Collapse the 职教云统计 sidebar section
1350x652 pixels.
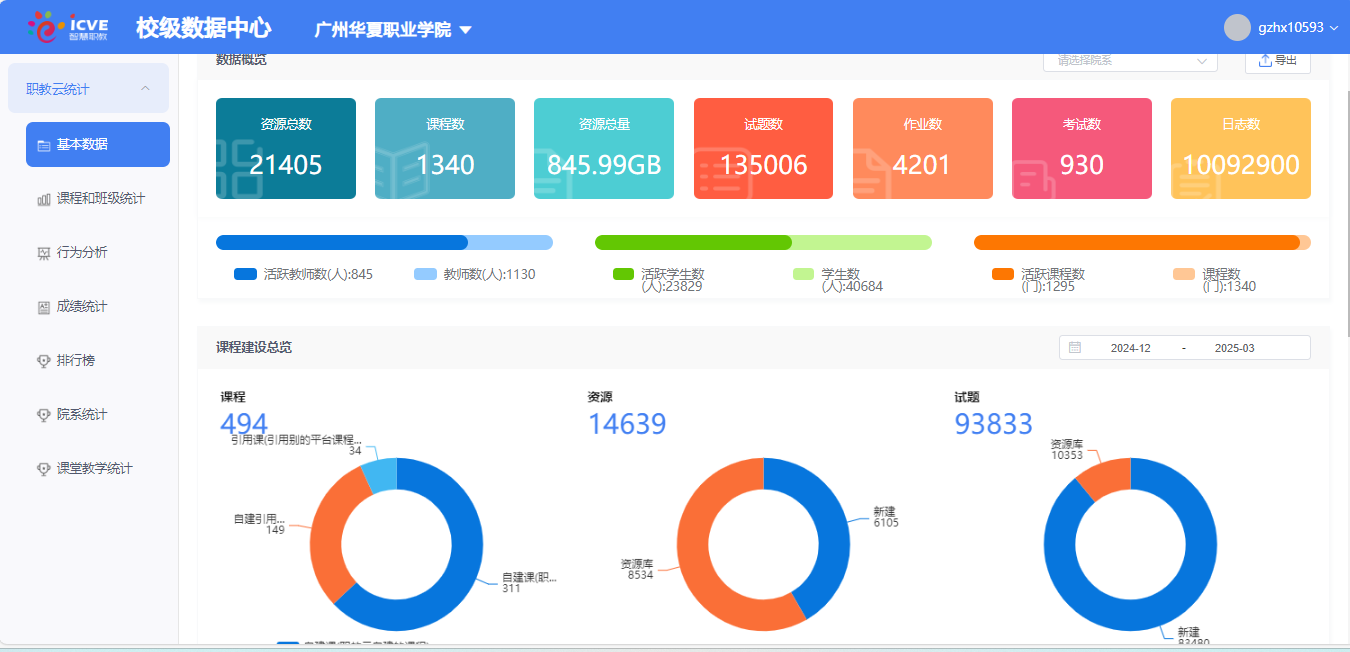pyautogui.click(x=88, y=88)
